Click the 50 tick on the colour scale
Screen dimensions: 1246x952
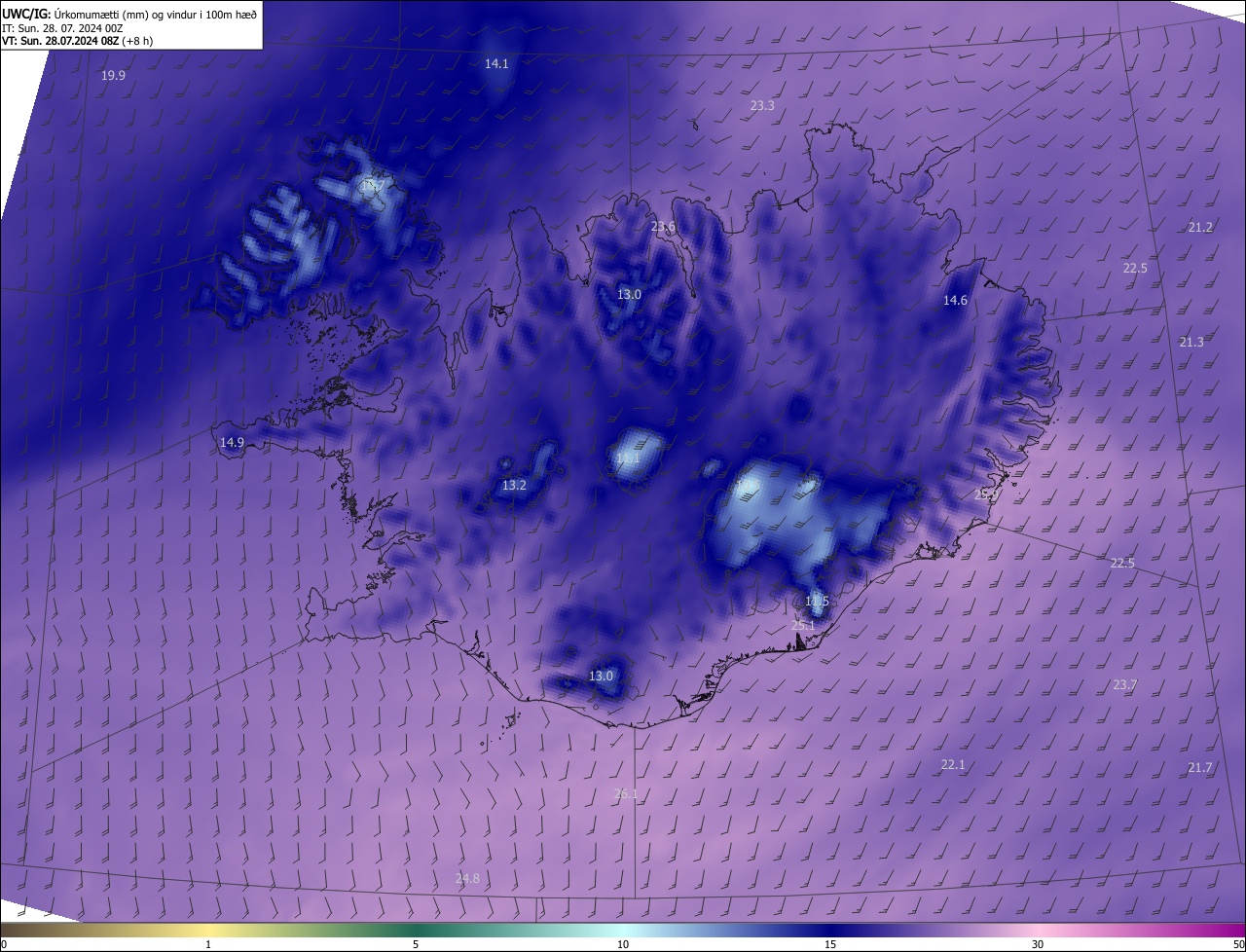pos(1238,944)
